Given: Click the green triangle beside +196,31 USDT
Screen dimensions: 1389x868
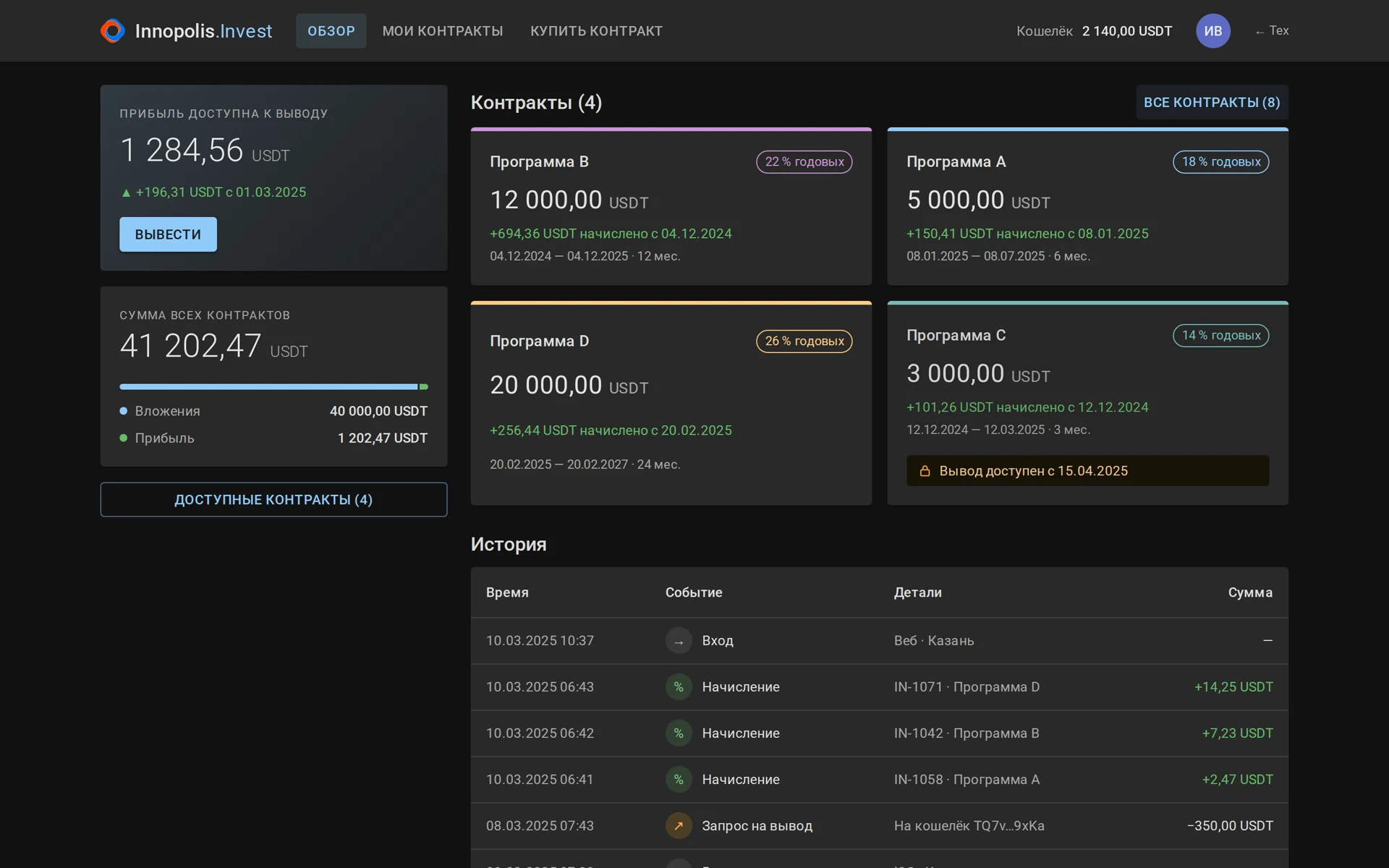Looking at the screenshot, I should click(126, 193).
